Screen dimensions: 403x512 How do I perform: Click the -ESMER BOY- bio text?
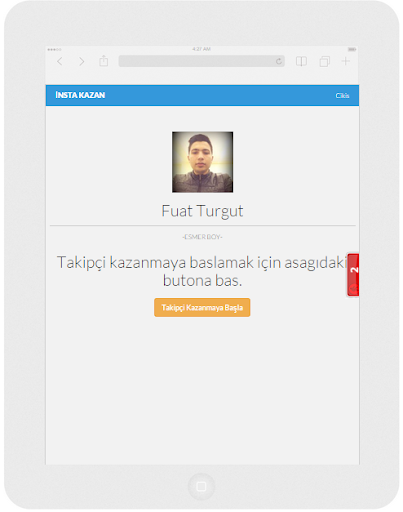202,237
